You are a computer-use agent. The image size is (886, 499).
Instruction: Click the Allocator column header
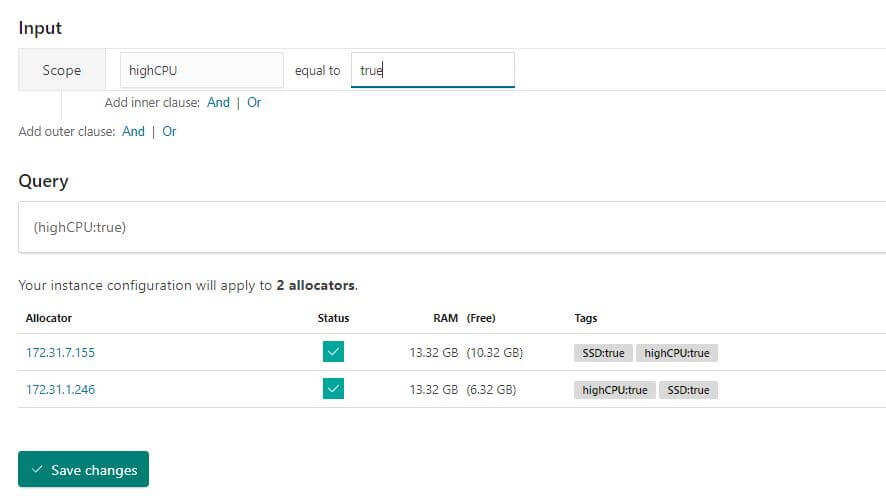point(49,318)
